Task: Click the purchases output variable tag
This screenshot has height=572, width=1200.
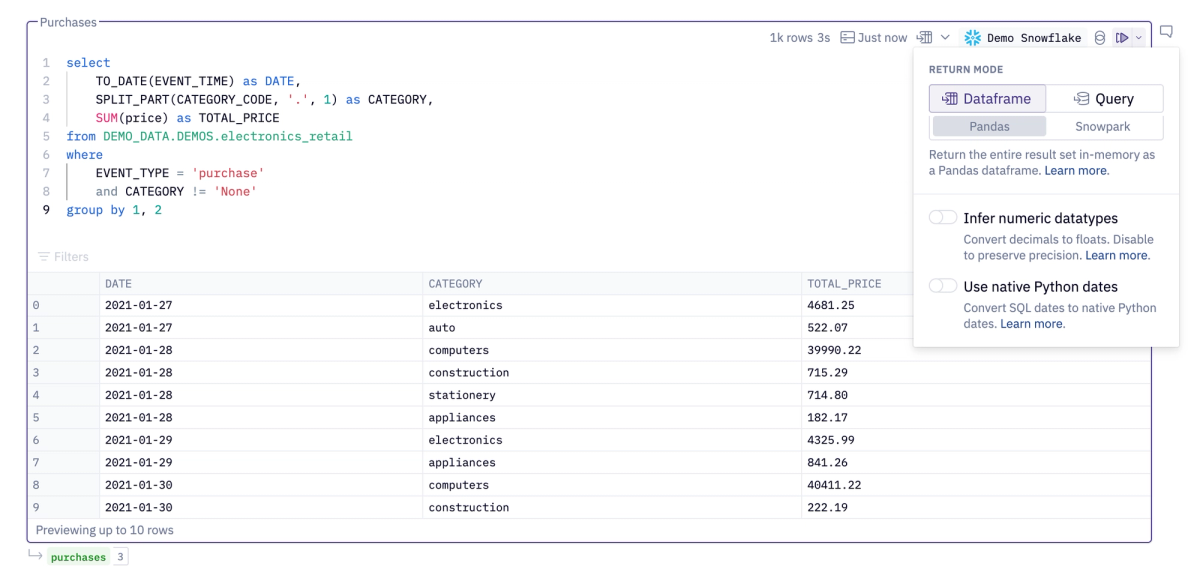Action: tap(78, 557)
